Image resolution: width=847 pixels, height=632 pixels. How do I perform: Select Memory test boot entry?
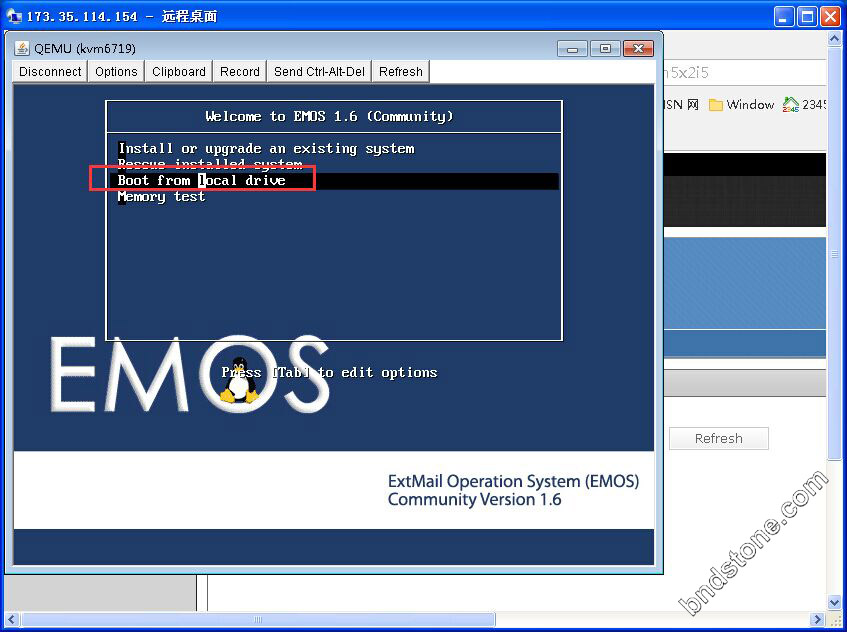[162, 197]
